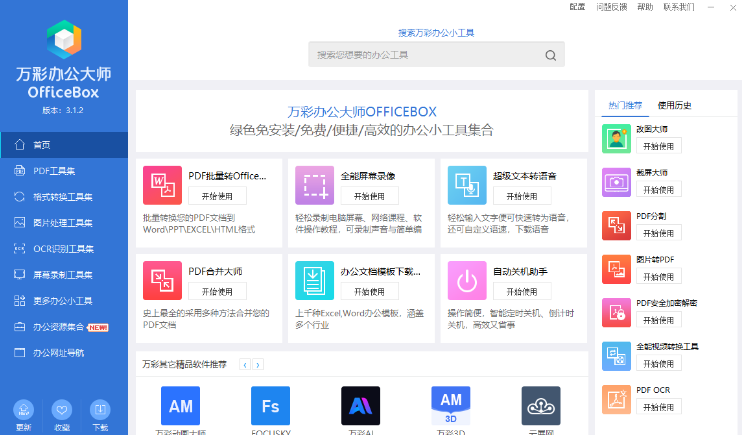Open the FOCUSKY software thumbnail

click(x=270, y=405)
